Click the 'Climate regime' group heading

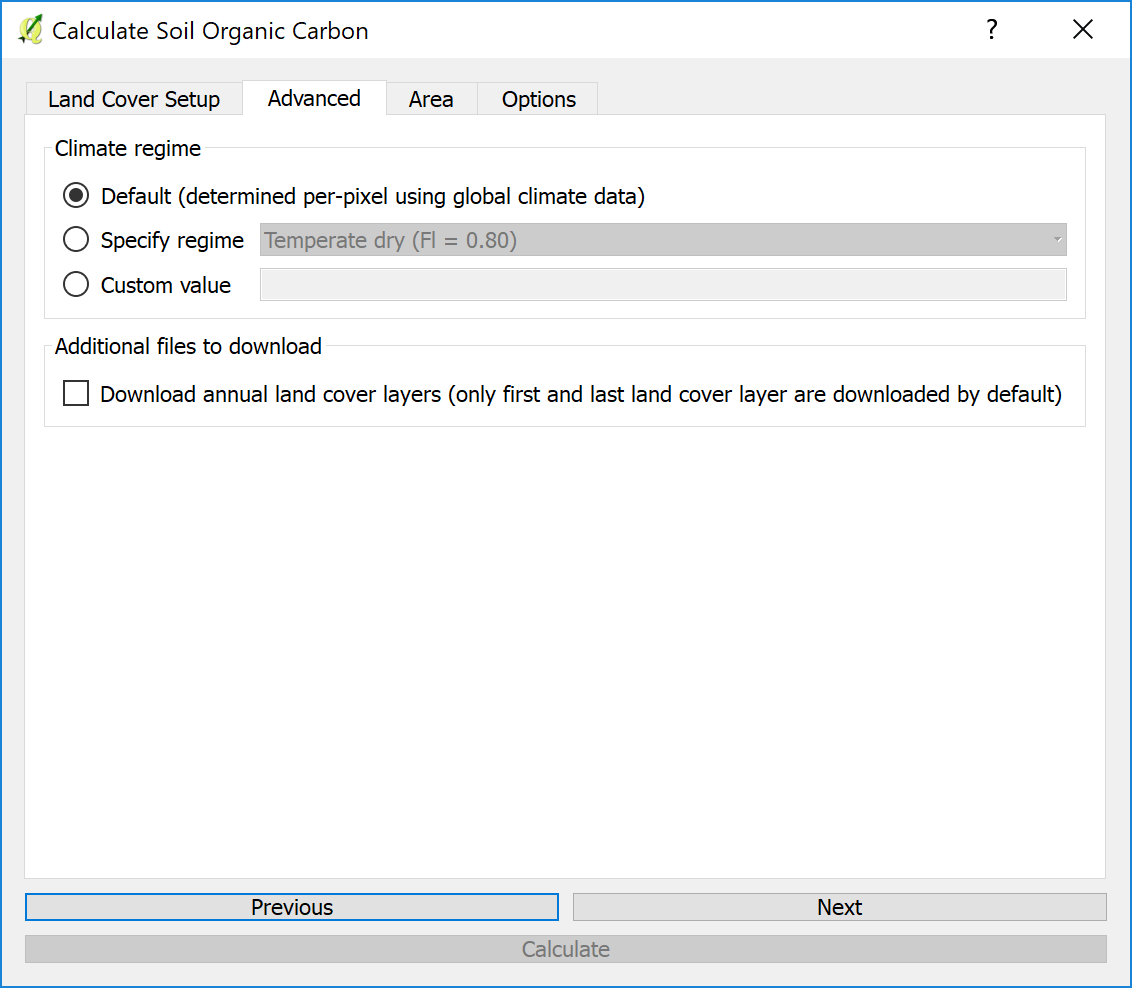pyautogui.click(x=128, y=149)
